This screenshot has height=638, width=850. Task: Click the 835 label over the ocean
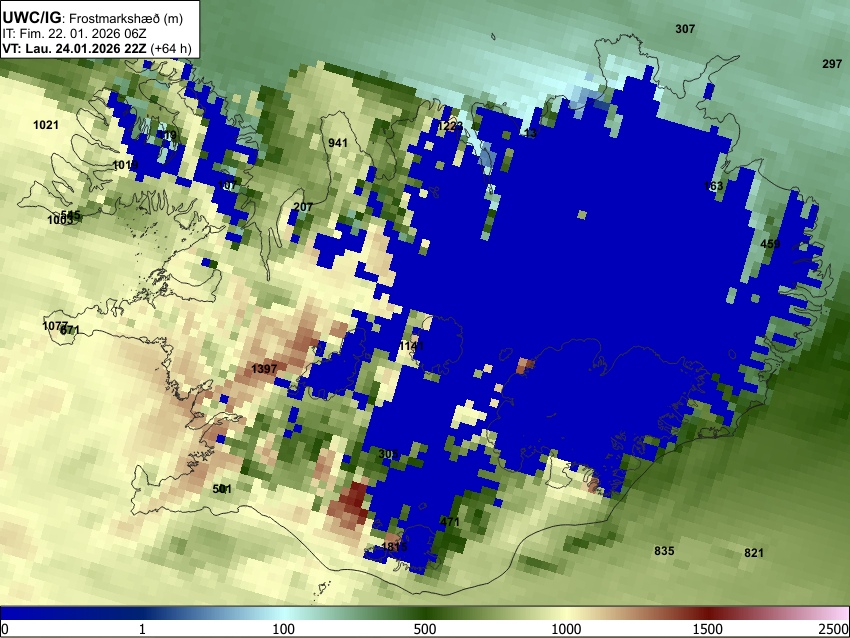click(664, 551)
